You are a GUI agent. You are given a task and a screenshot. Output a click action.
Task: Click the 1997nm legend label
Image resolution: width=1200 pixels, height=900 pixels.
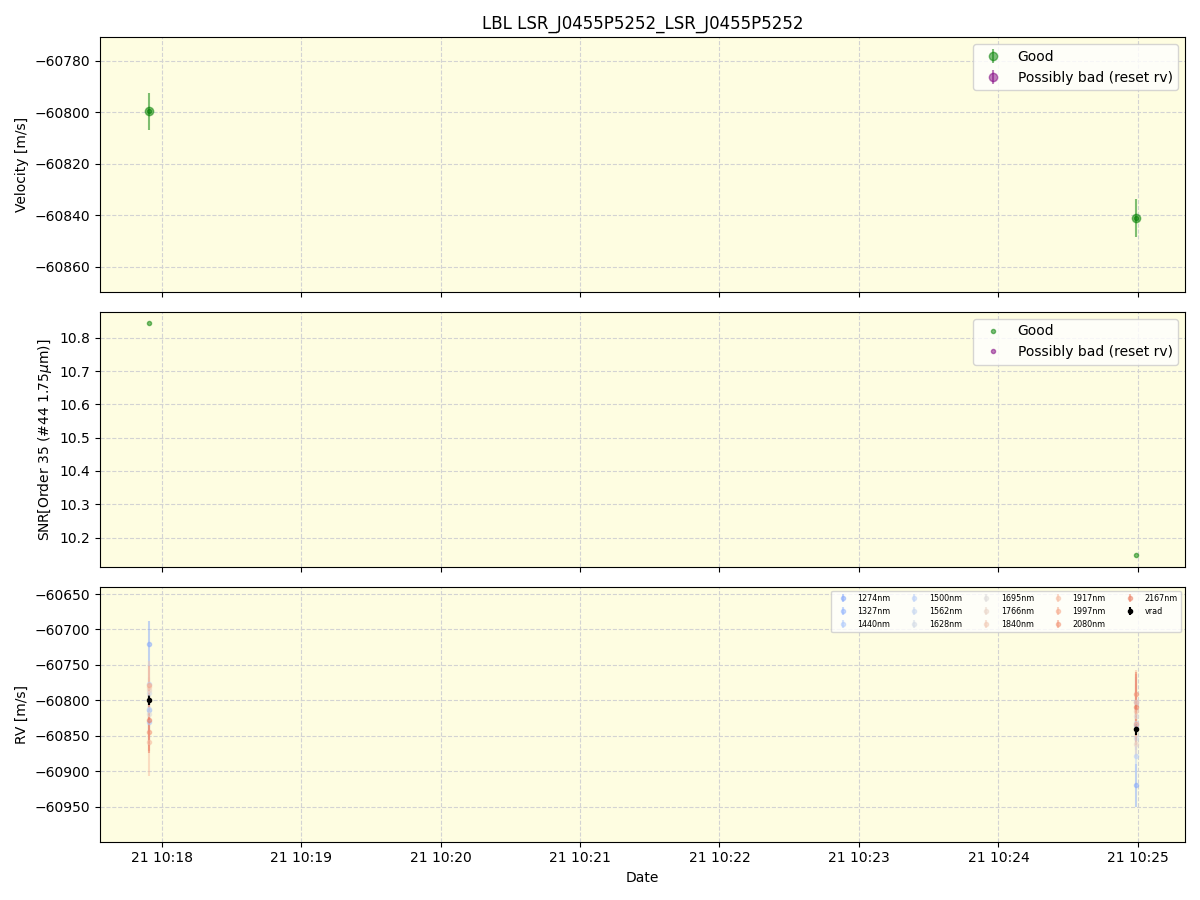[1089, 611]
